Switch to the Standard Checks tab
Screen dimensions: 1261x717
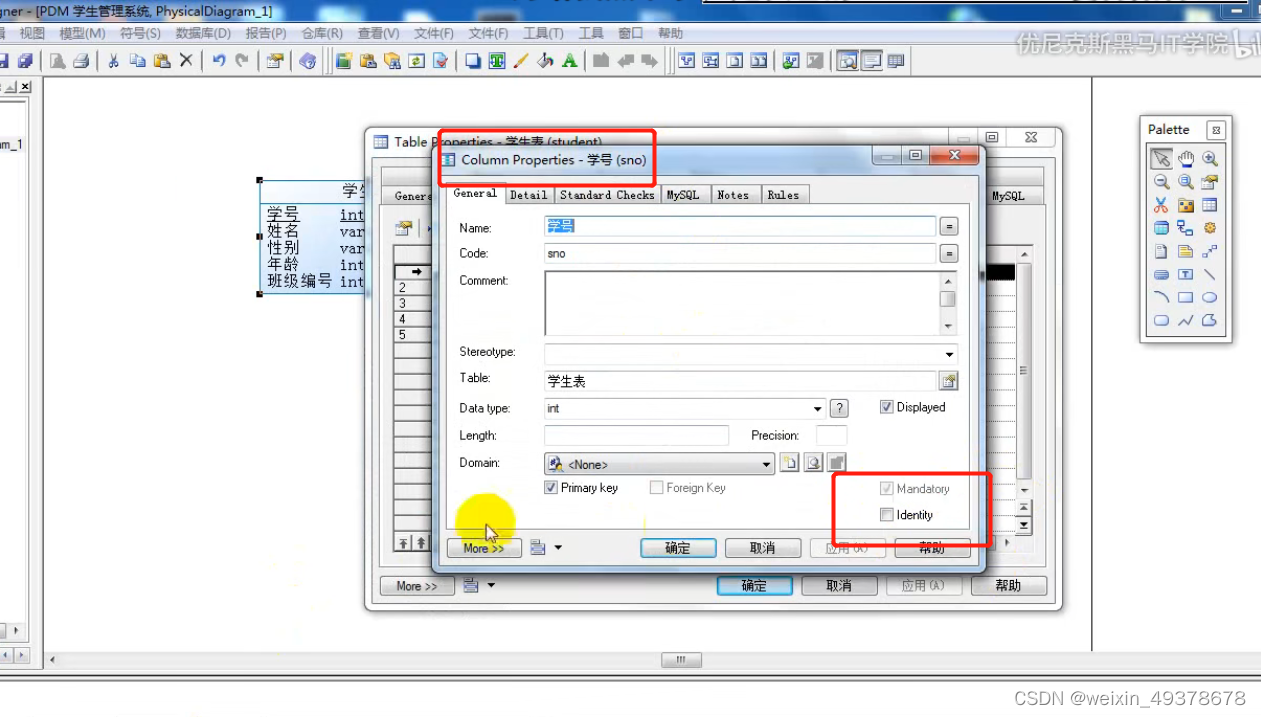[x=606, y=195]
